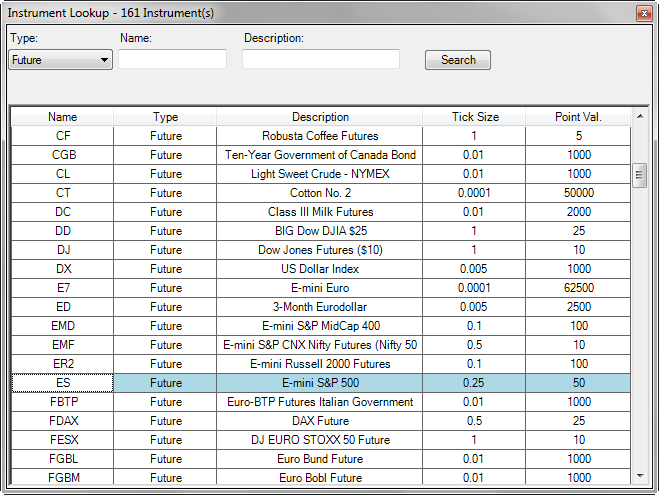Select the DC instrument name cell
Viewport: 659px width, 495px height.
coord(63,212)
